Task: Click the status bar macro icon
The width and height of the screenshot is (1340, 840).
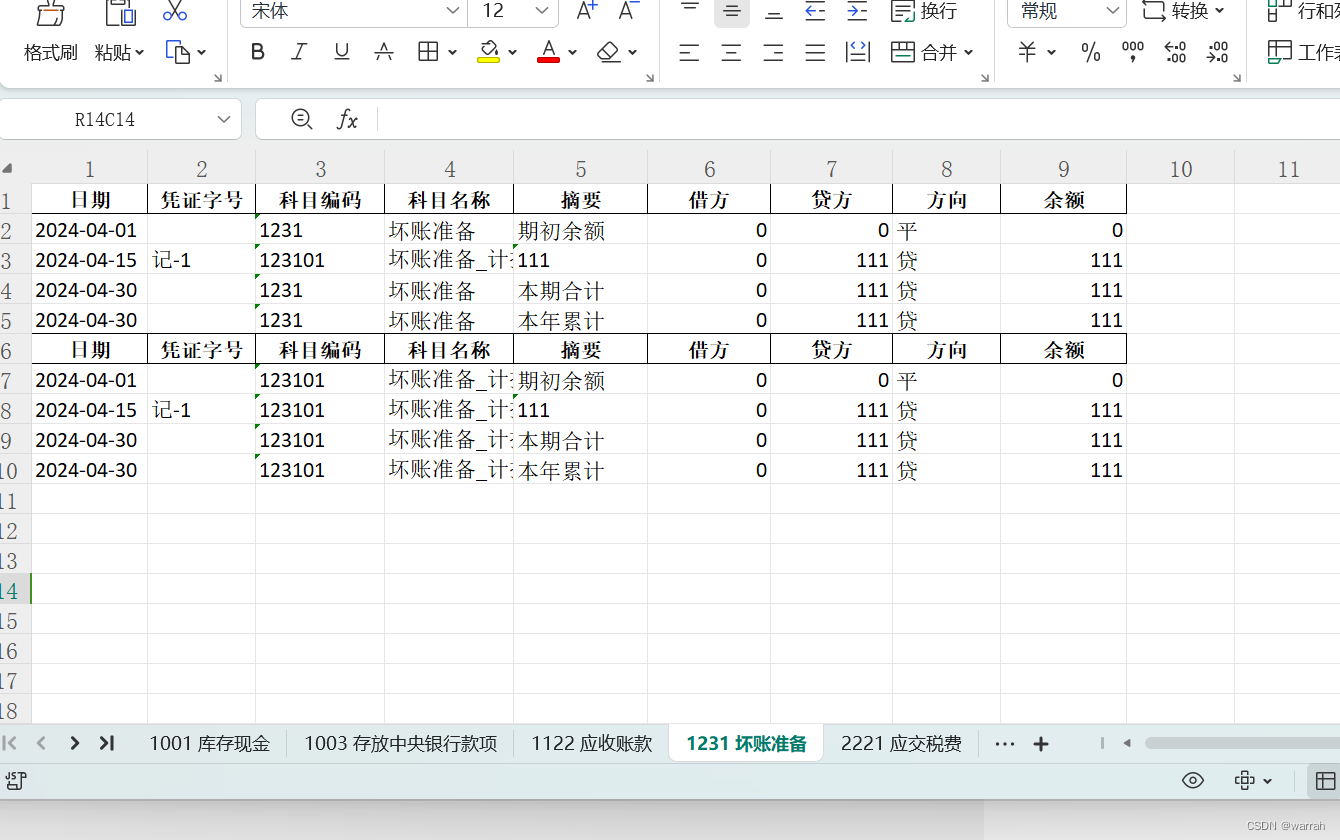Action: [x=15, y=781]
